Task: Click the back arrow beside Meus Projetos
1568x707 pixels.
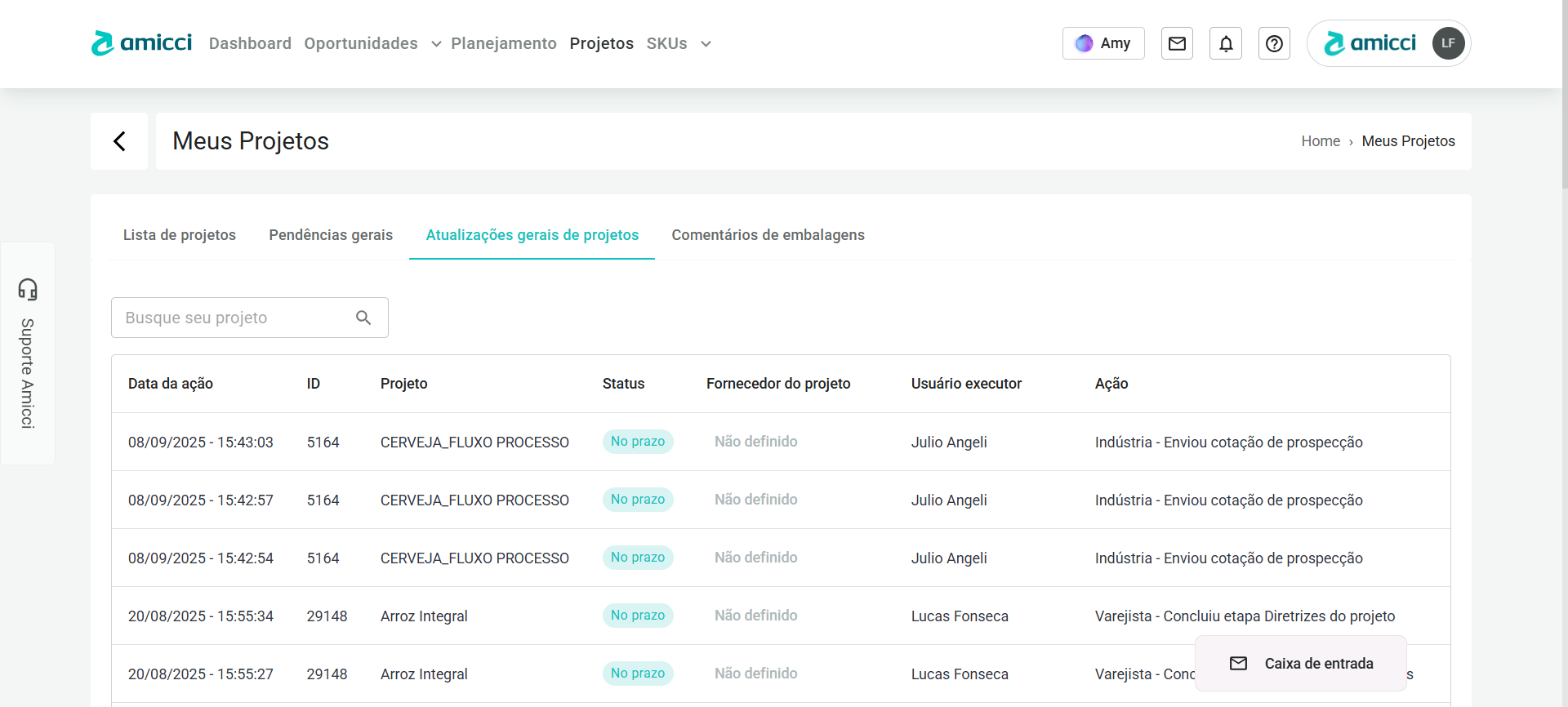Action: [x=119, y=141]
